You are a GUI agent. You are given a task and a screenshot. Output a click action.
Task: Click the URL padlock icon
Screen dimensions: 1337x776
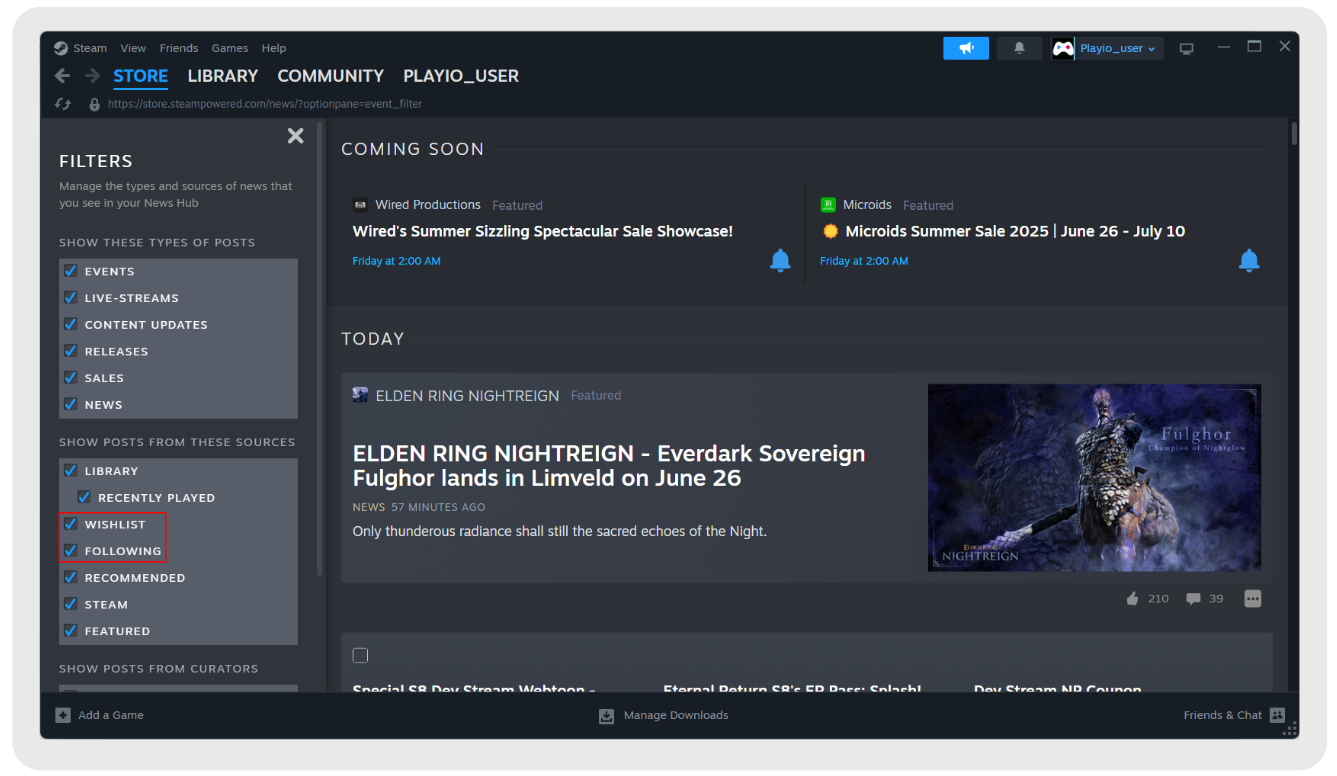(x=94, y=104)
